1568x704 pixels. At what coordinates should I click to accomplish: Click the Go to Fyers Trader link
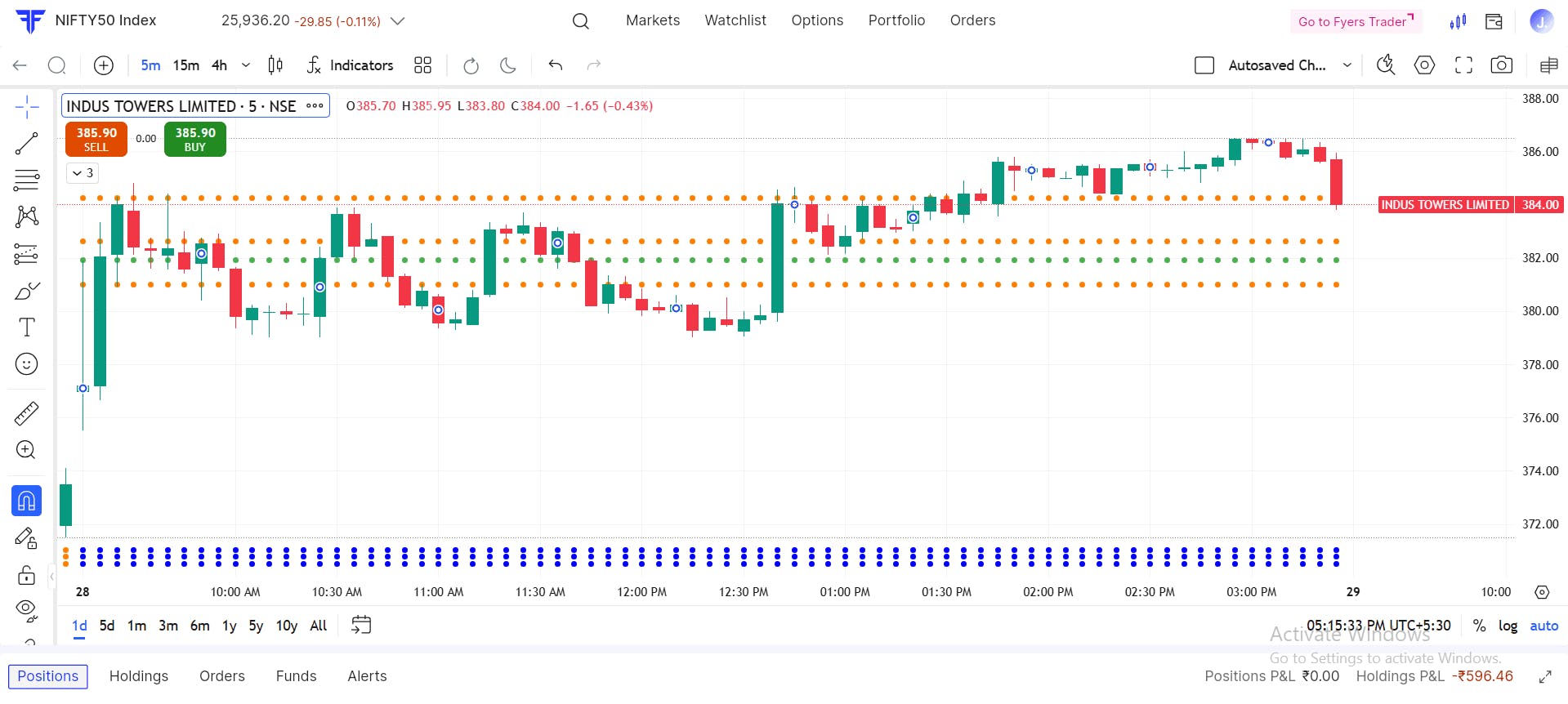point(1356,21)
